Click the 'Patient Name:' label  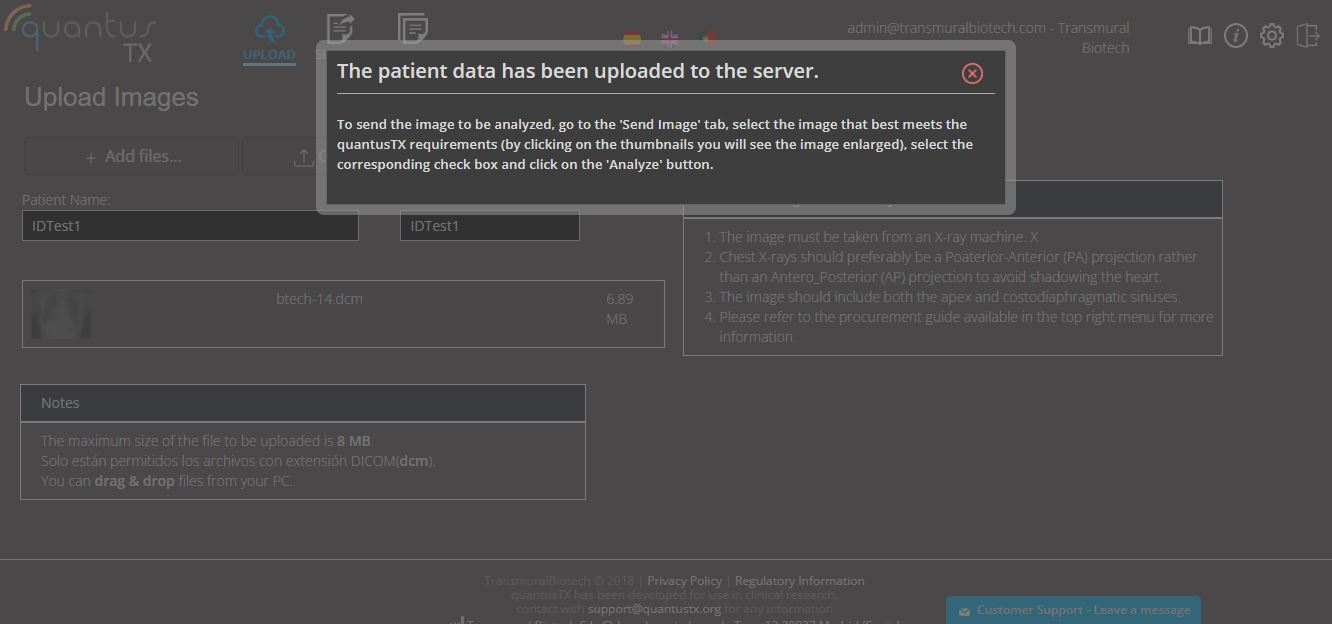pyautogui.click(x=66, y=200)
